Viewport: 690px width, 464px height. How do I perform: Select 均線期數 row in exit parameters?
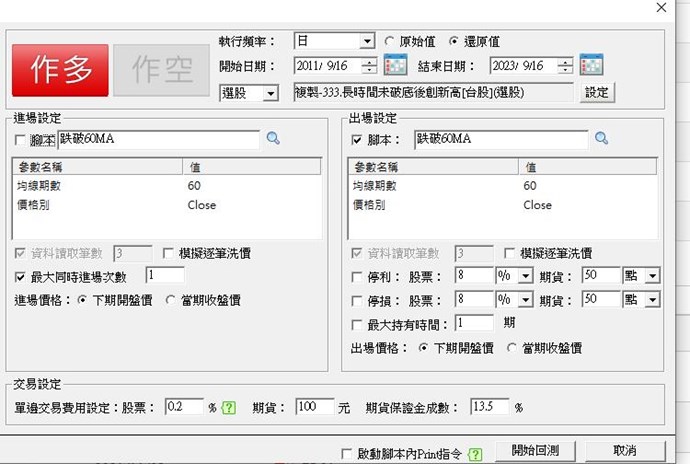(x=503, y=186)
